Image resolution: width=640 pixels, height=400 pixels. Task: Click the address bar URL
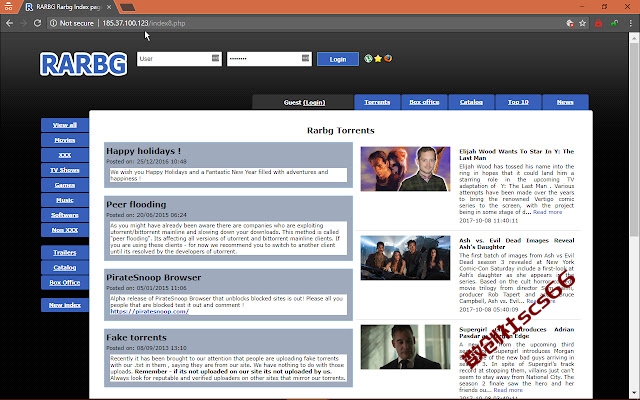tap(144, 23)
